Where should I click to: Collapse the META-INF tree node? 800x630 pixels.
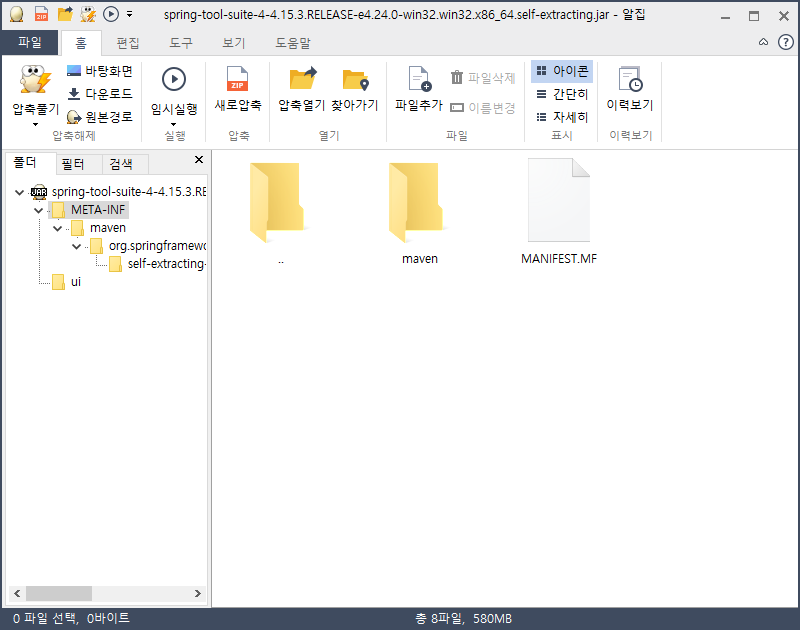[x=39, y=210]
